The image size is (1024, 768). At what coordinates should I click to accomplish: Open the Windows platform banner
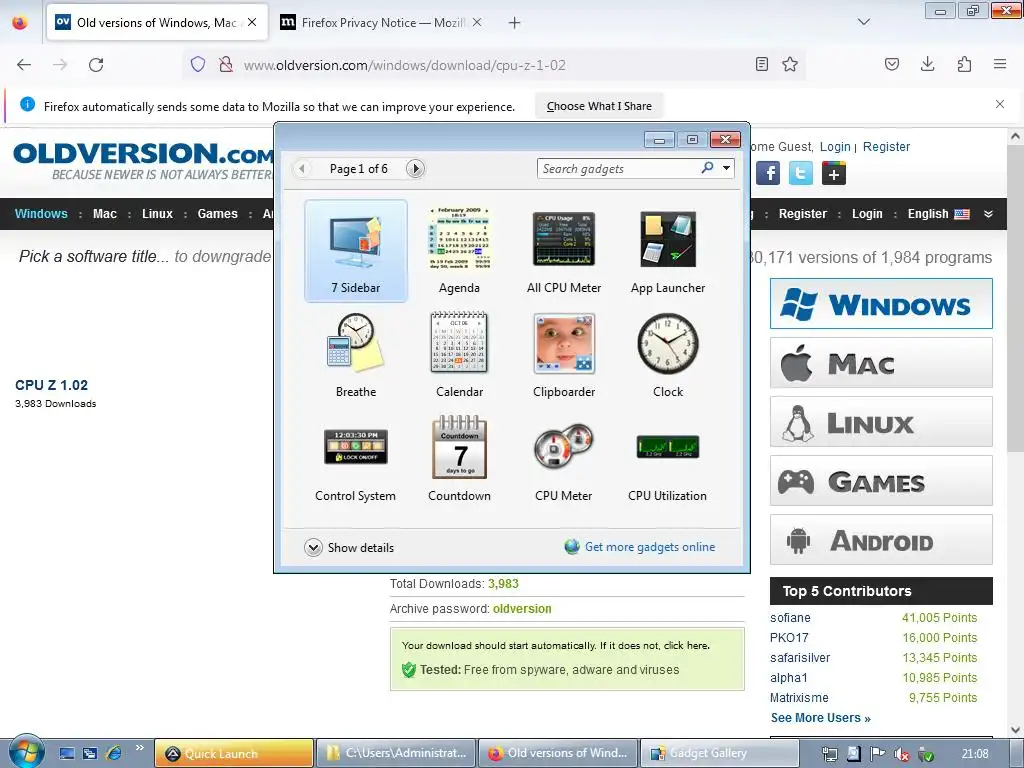(881, 304)
